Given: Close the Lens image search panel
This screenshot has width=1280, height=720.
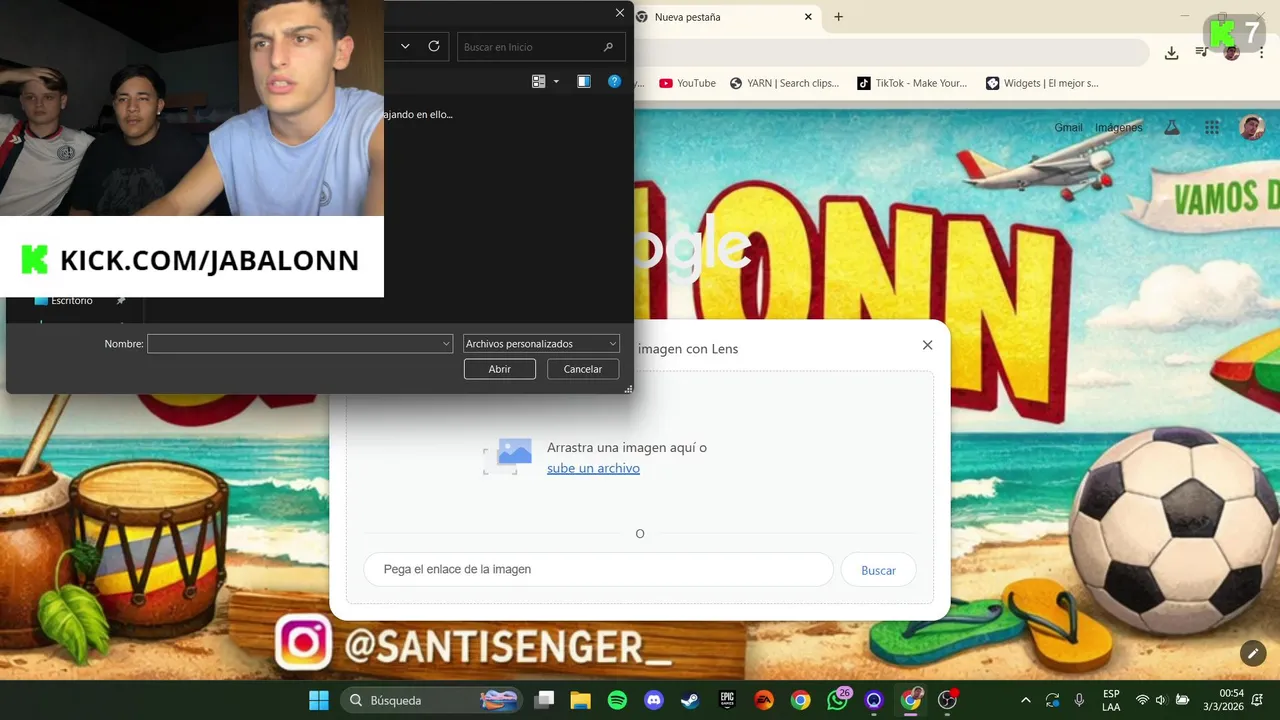Looking at the screenshot, I should click(x=927, y=345).
